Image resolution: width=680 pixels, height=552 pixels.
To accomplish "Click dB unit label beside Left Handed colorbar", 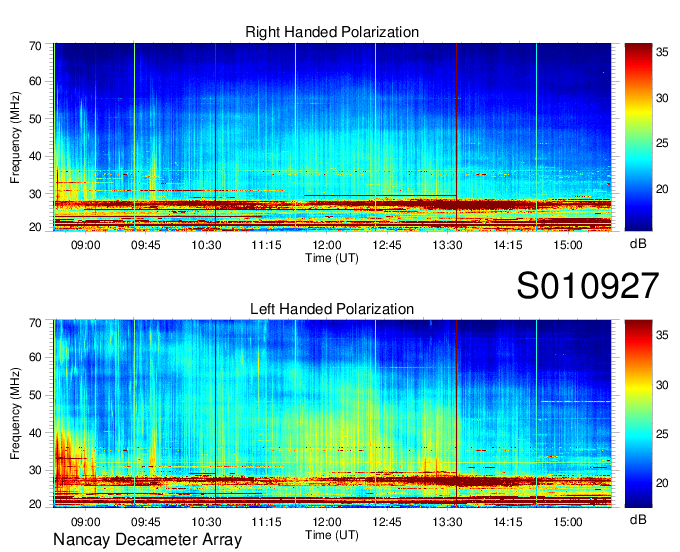I will tap(638, 519).
